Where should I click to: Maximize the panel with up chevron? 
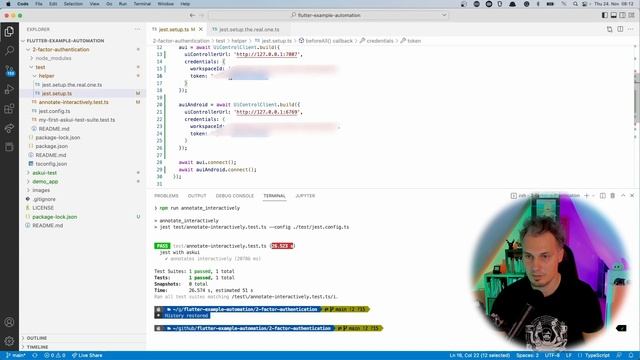tap(623, 196)
